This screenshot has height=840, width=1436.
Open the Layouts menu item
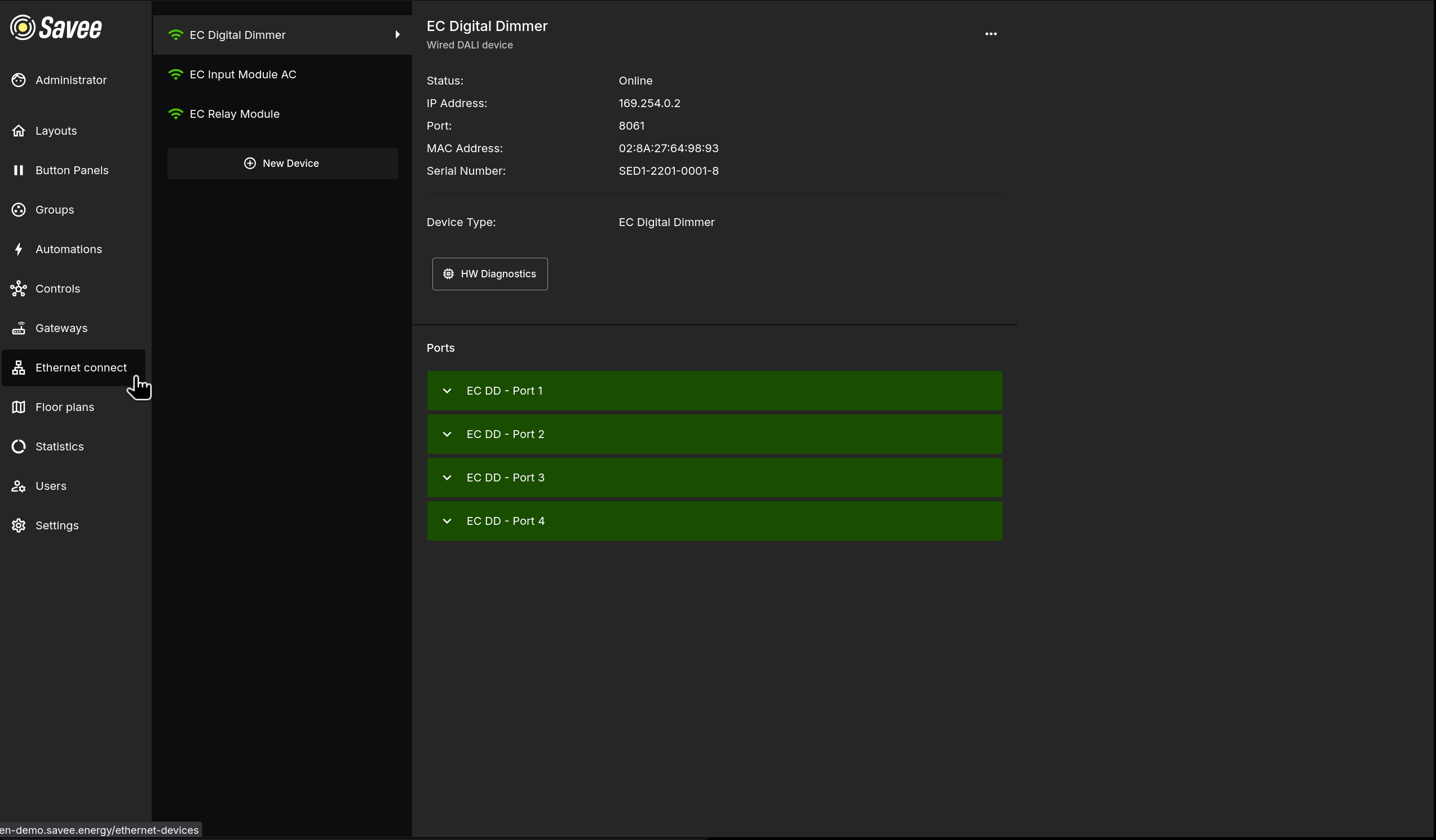[x=56, y=131]
